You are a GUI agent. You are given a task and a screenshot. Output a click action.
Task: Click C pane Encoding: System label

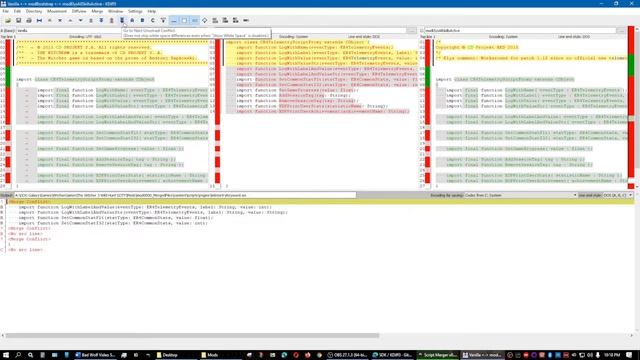coord(503,37)
